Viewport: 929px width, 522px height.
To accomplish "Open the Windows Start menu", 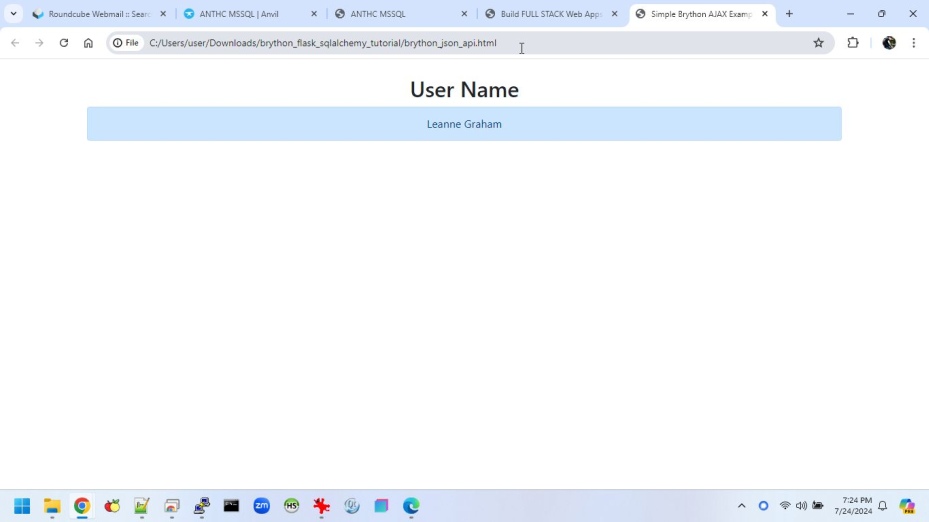I will pyautogui.click(x=22, y=506).
